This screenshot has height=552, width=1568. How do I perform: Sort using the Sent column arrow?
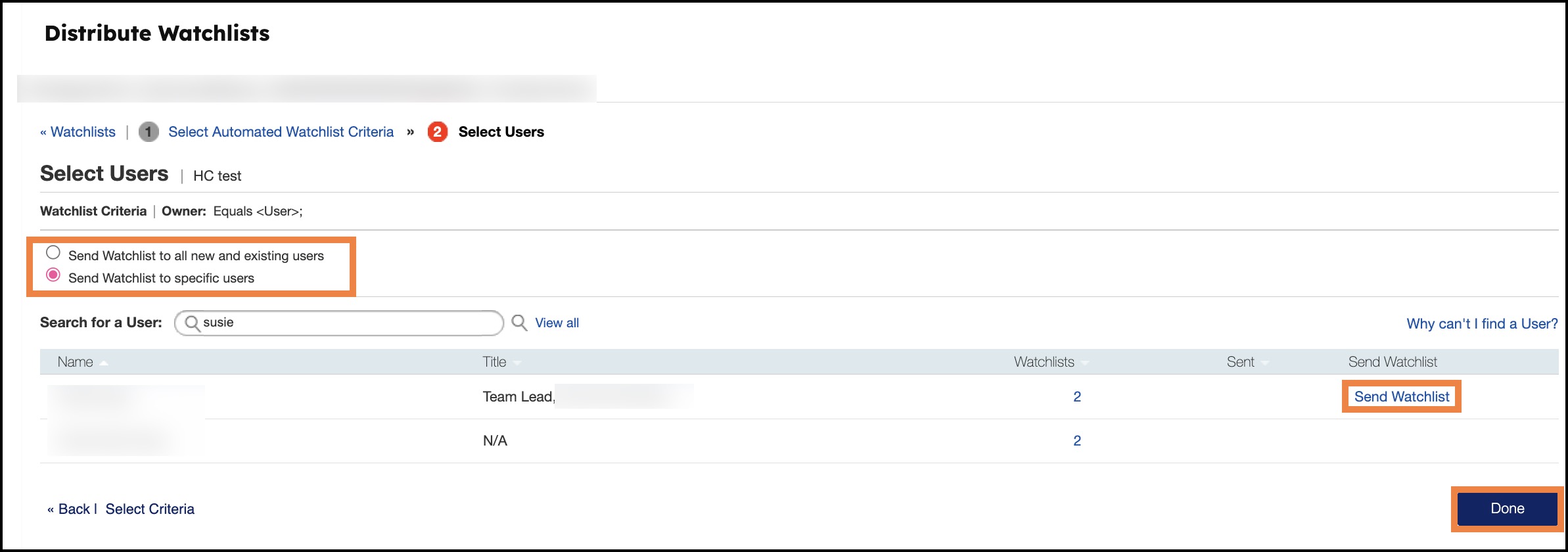(x=1265, y=363)
